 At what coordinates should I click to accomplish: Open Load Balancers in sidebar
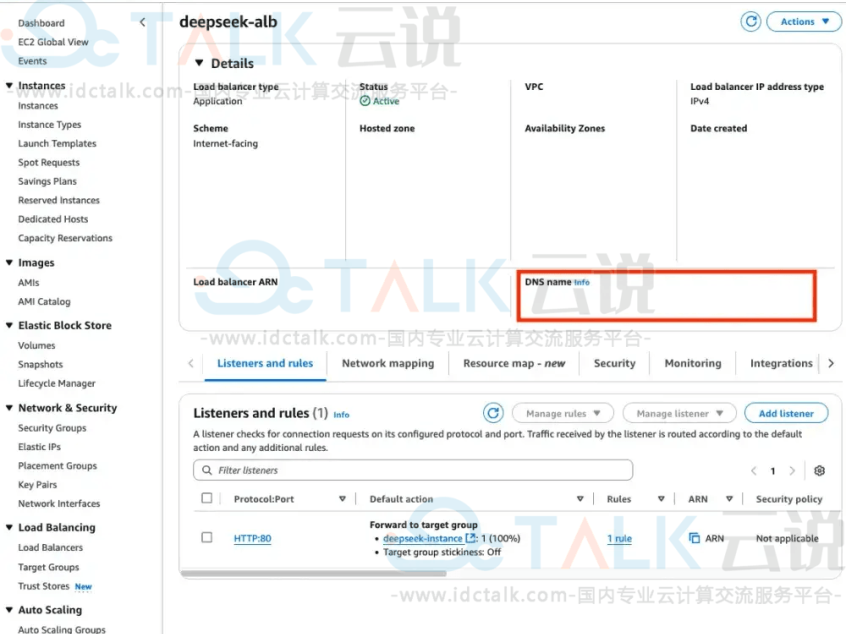point(51,547)
